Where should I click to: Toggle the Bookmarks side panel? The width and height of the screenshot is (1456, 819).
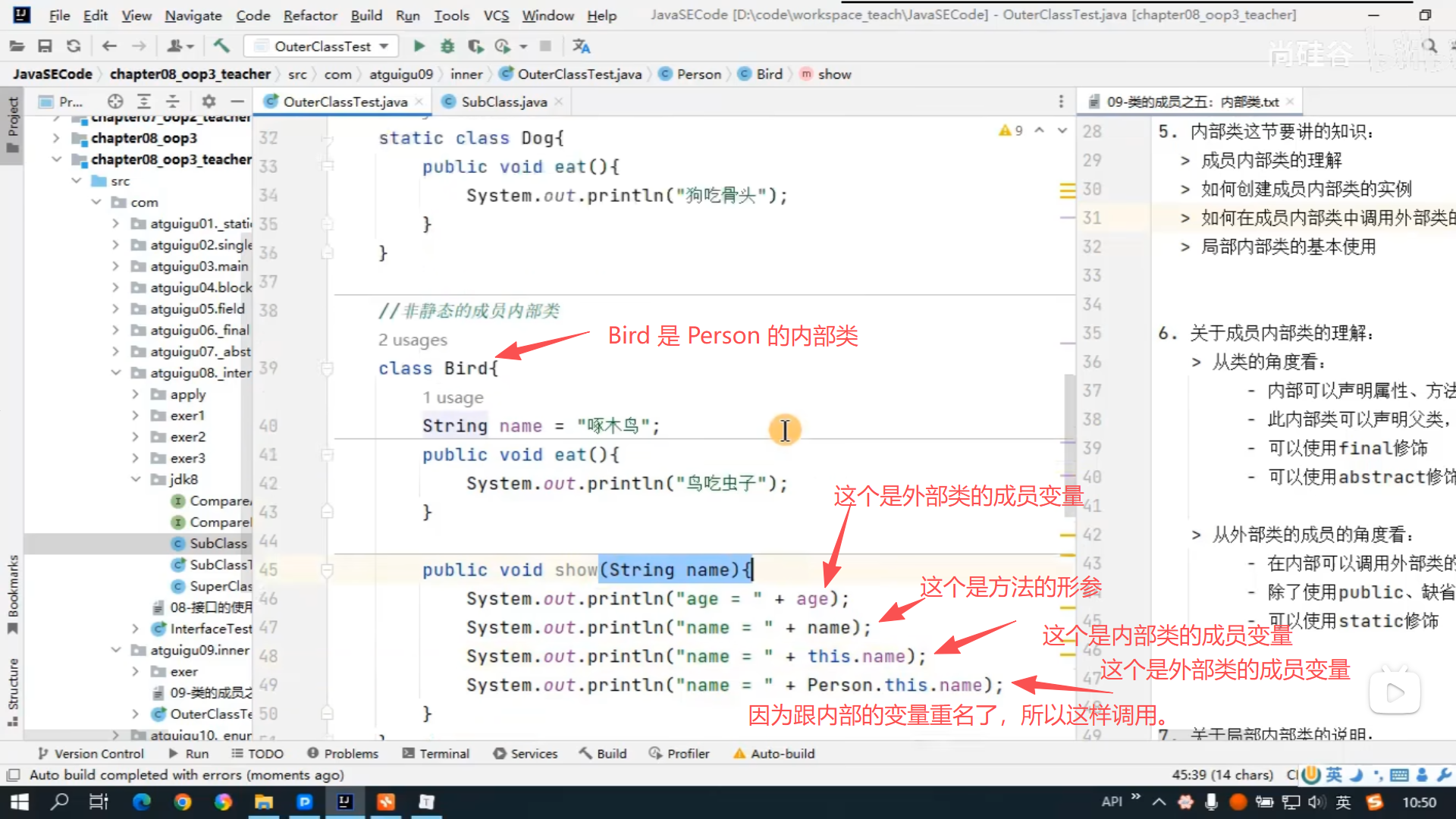click(x=13, y=594)
